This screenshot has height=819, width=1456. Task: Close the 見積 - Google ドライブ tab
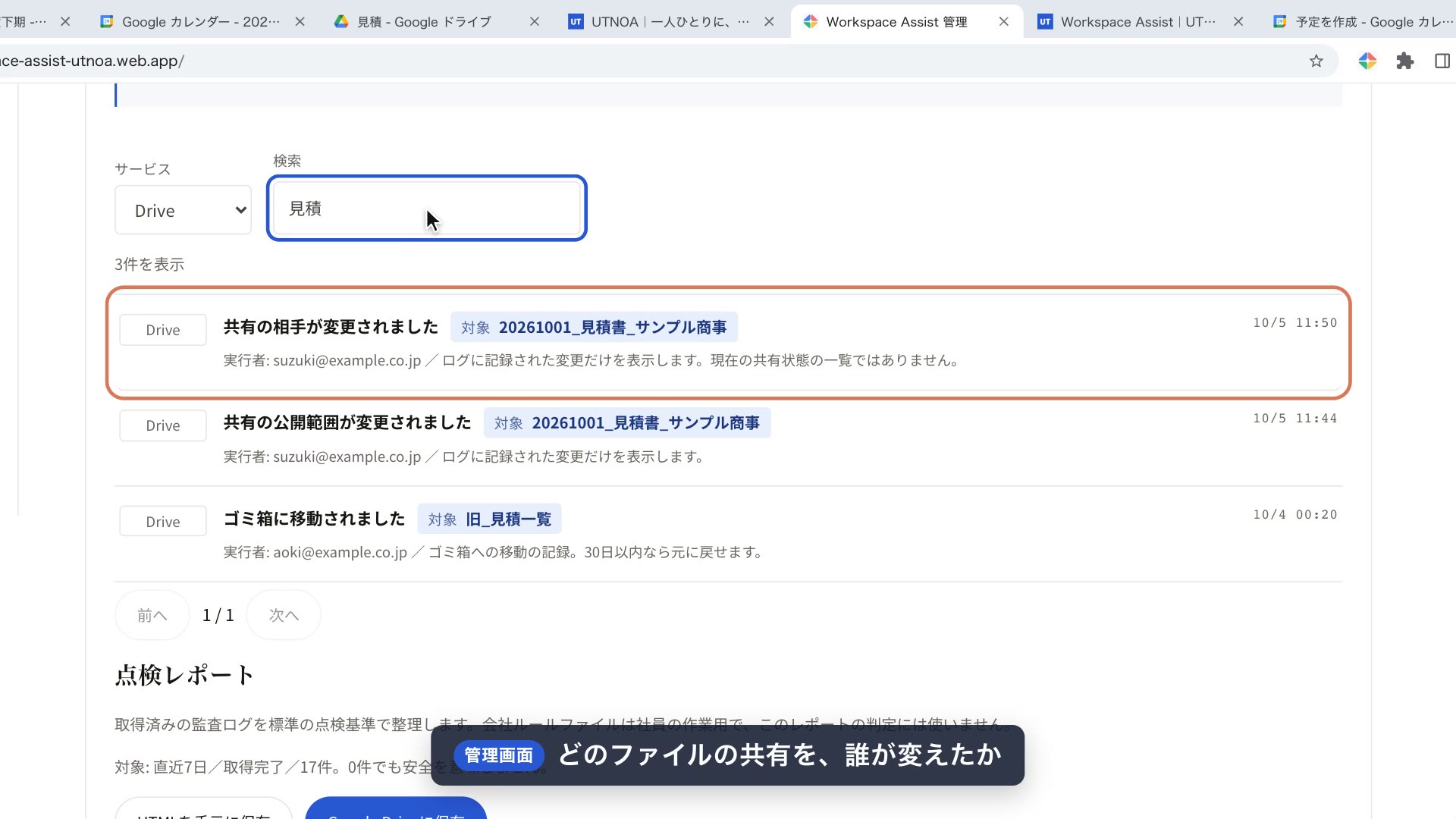pos(535,22)
